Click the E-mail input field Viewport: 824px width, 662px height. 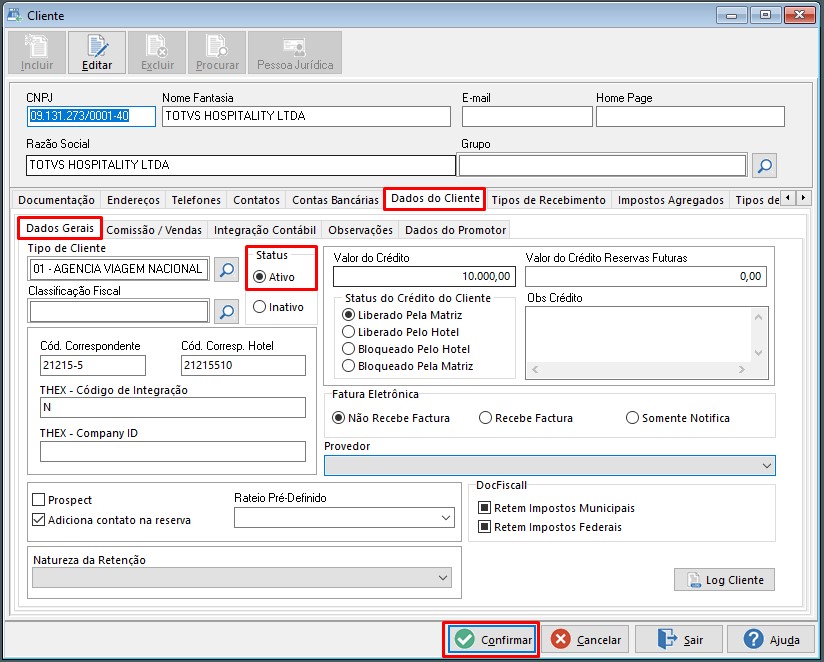click(x=527, y=116)
